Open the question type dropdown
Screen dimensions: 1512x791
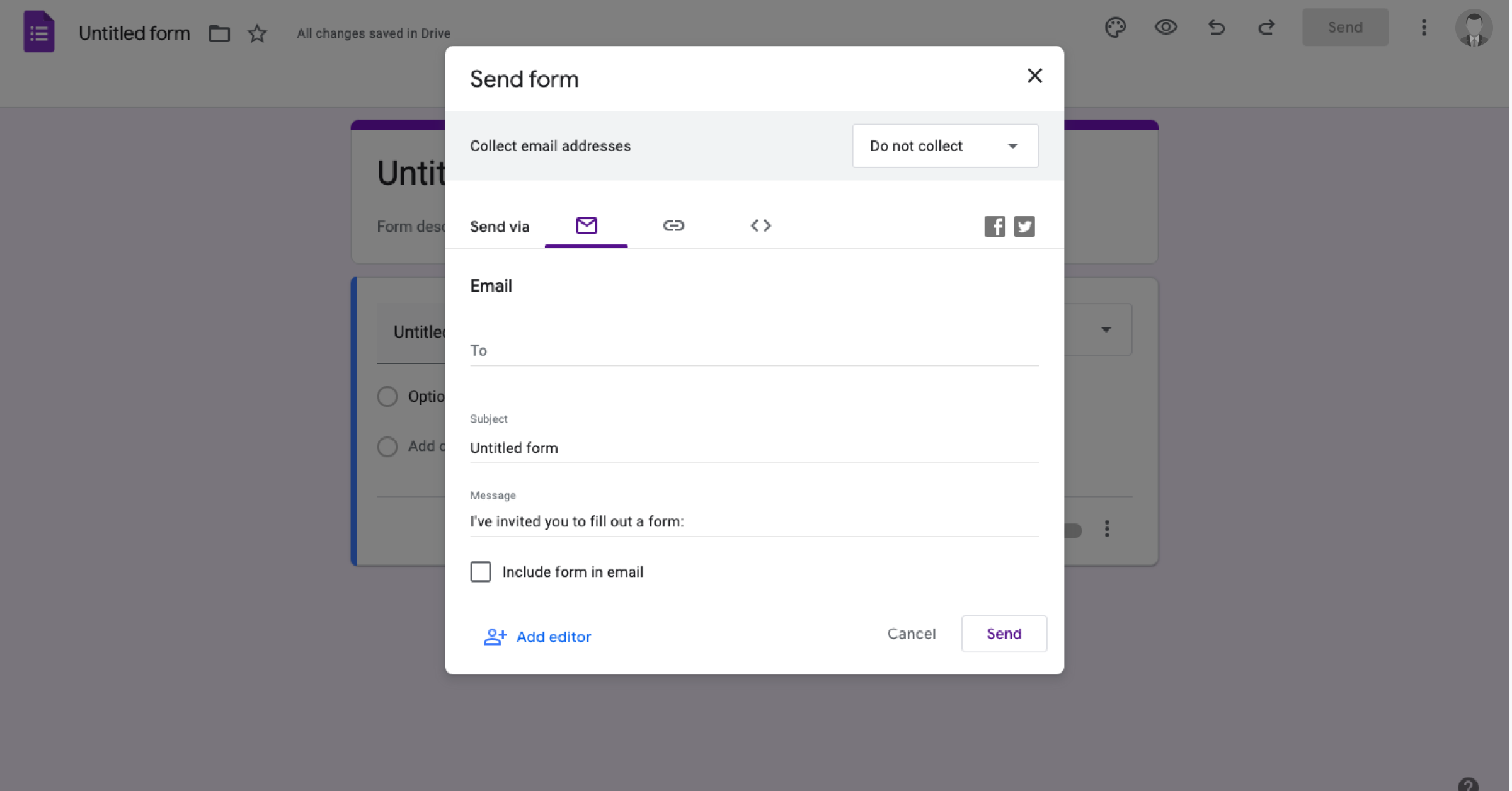(x=1106, y=329)
